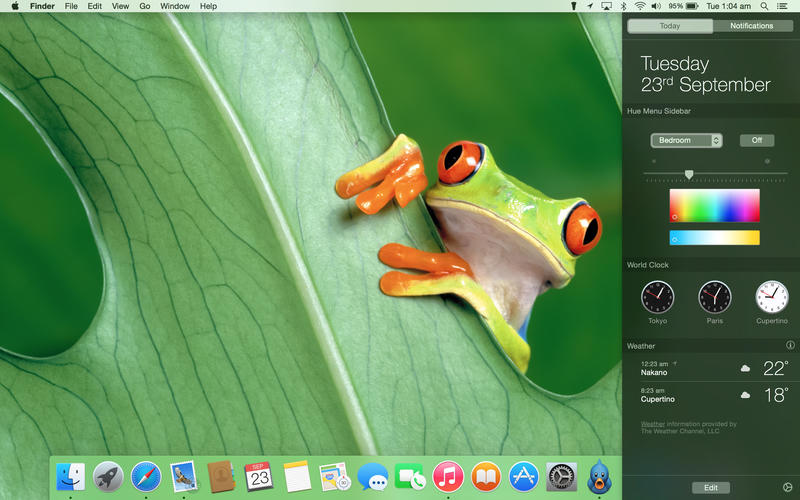Image resolution: width=800 pixels, height=500 pixels.
Task: Toggle the Hue light Off button
Action: click(756, 140)
